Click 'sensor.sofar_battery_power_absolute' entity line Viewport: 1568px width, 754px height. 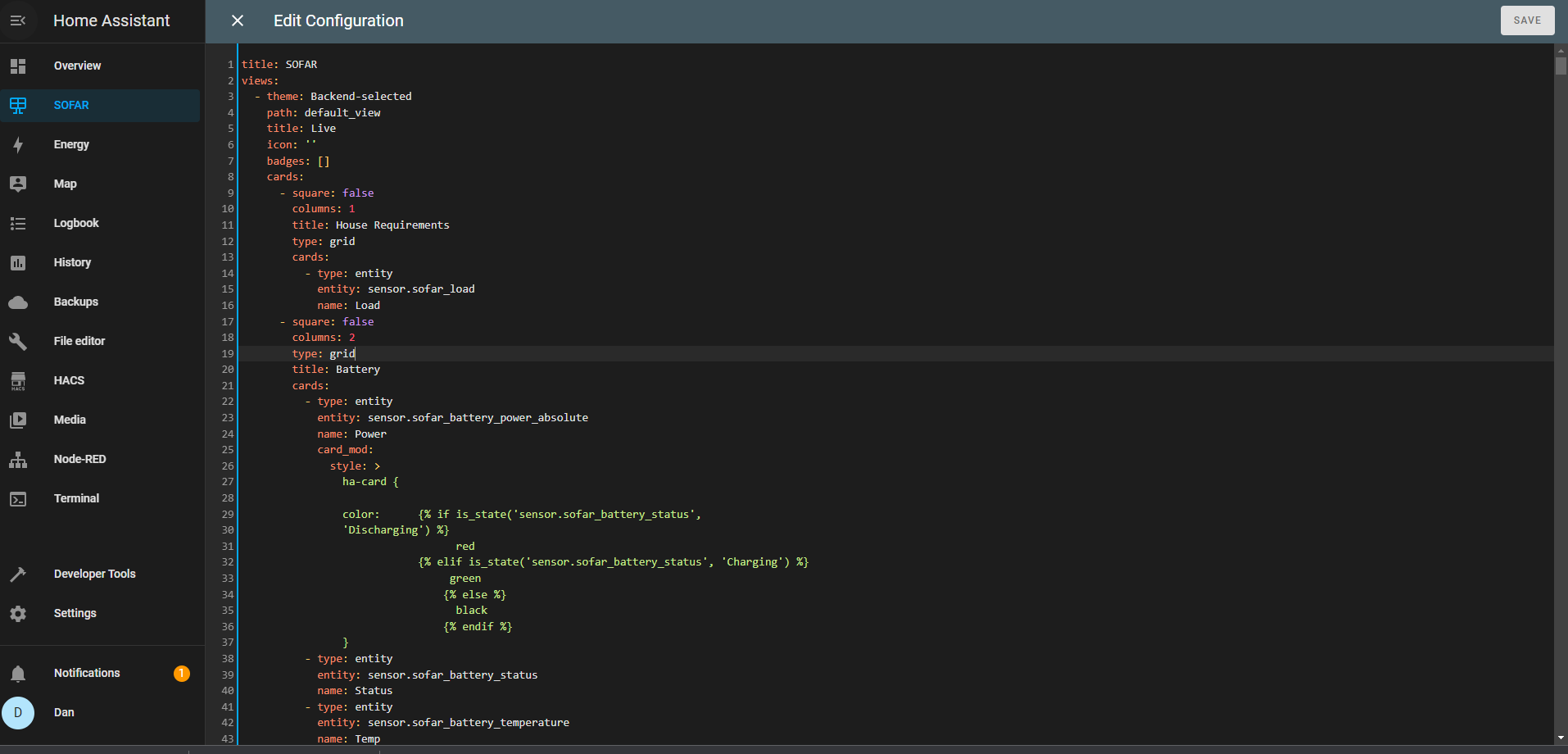(x=452, y=418)
